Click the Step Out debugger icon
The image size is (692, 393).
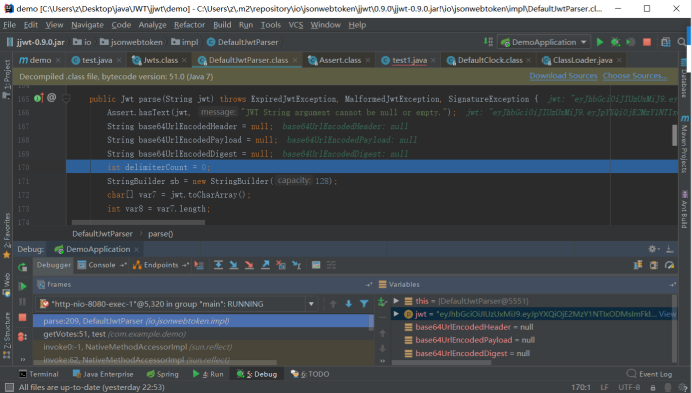click(265, 265)
